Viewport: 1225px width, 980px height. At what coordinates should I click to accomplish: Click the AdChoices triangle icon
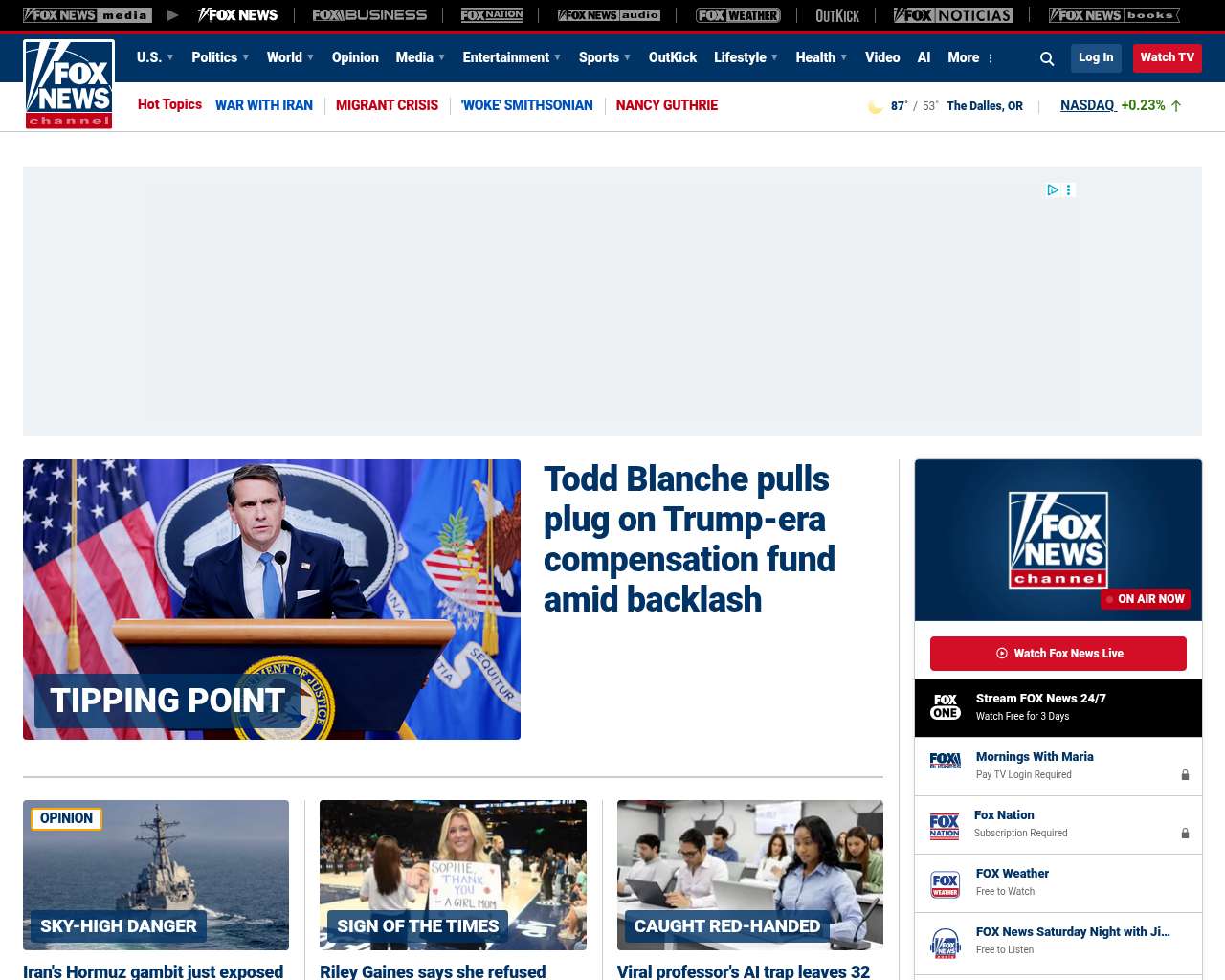click(x=1053, y=189)
